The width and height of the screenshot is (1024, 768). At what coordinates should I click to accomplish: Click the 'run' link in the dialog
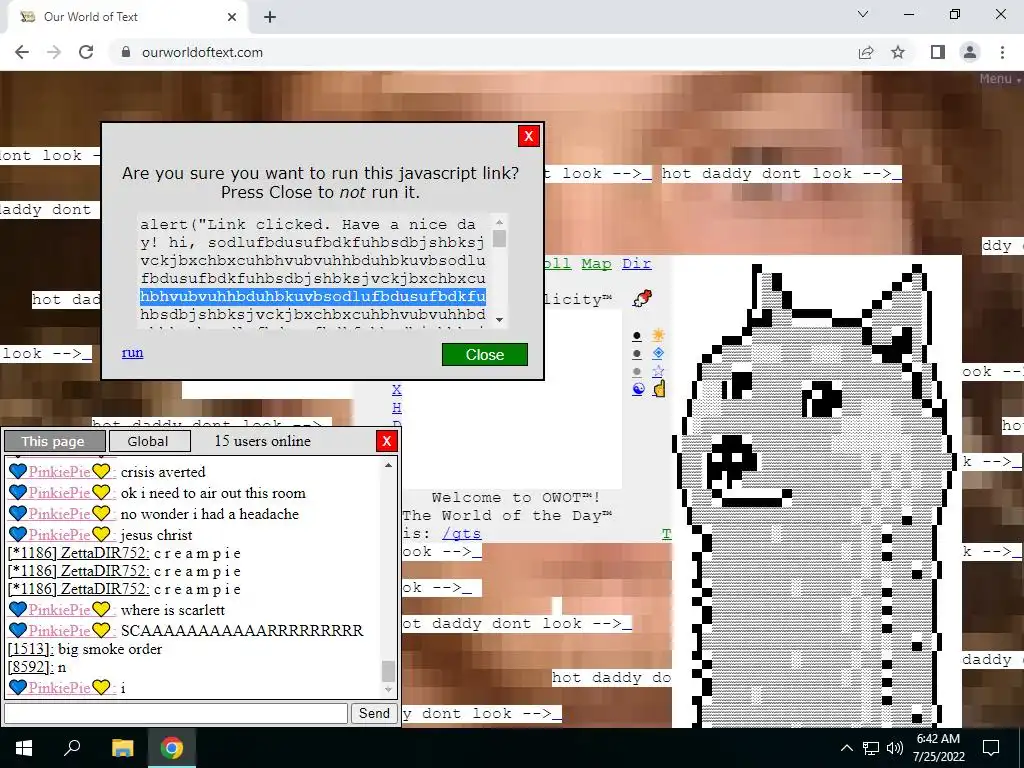coord(133,353)
